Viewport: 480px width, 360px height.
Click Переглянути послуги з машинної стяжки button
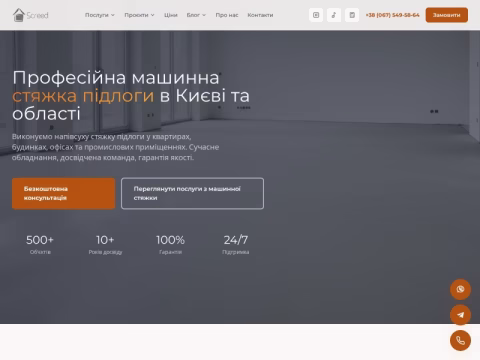point(192,193)
